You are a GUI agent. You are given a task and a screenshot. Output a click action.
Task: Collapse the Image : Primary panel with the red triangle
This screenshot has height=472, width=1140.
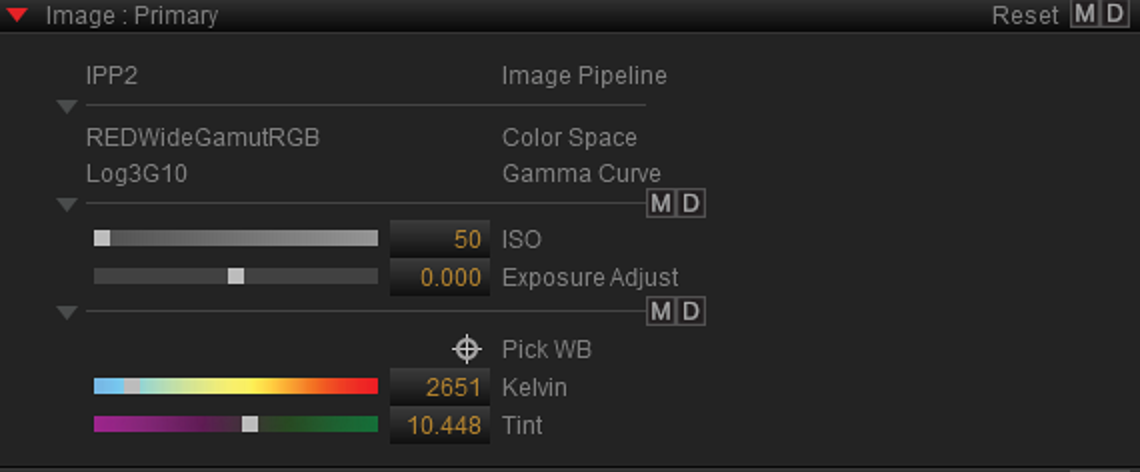click(16, 15)
